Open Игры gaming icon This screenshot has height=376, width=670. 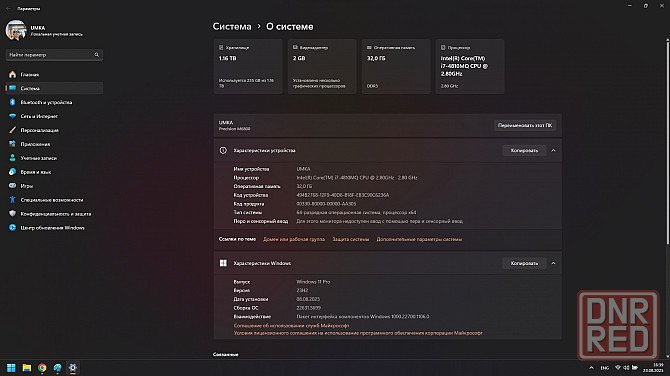[12, 186]
